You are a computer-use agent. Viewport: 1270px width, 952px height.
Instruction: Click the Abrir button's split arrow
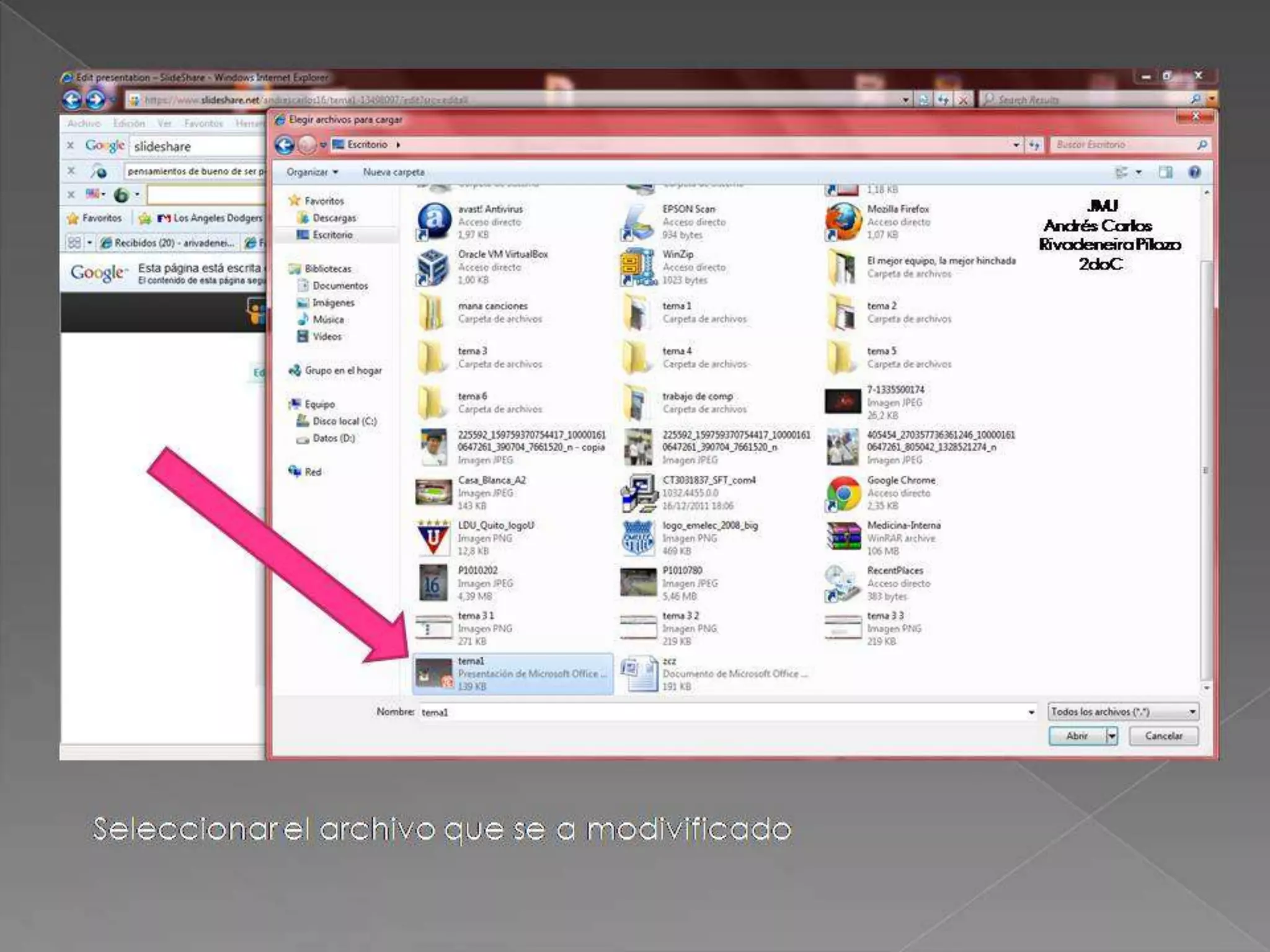pyautogui.click(x=1112, y=736)
